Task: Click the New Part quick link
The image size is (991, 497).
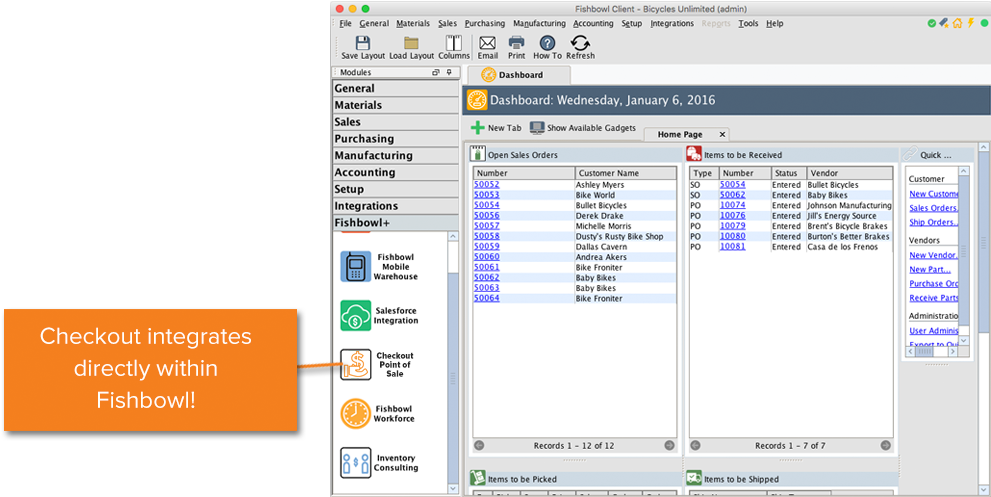Action: coord(930,269)
